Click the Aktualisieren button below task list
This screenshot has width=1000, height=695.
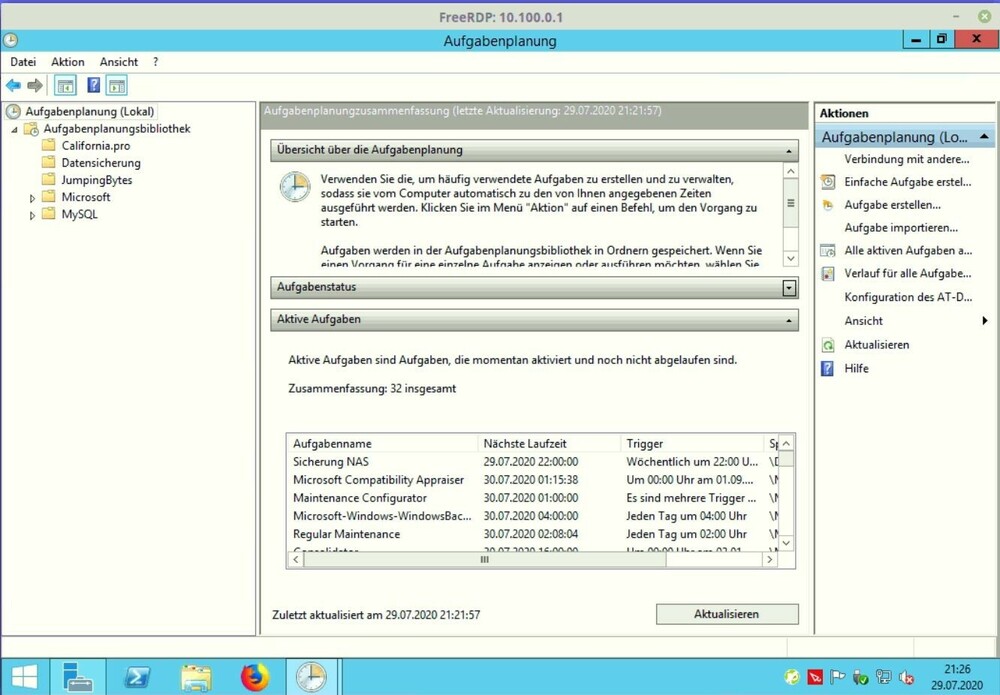pyautogui.click(x=726, y=614)
